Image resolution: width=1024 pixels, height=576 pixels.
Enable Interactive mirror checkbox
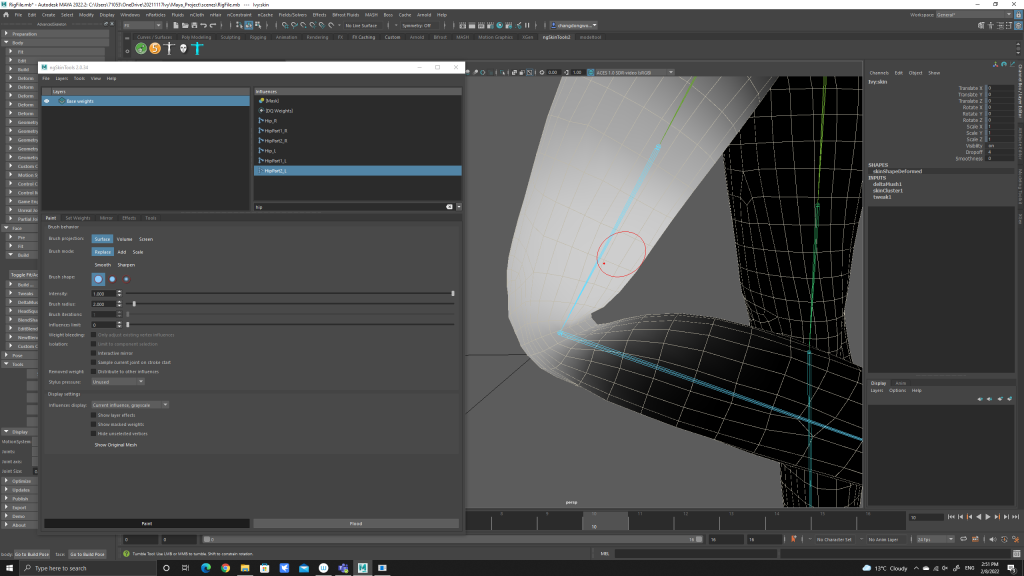tap(94, 353)
